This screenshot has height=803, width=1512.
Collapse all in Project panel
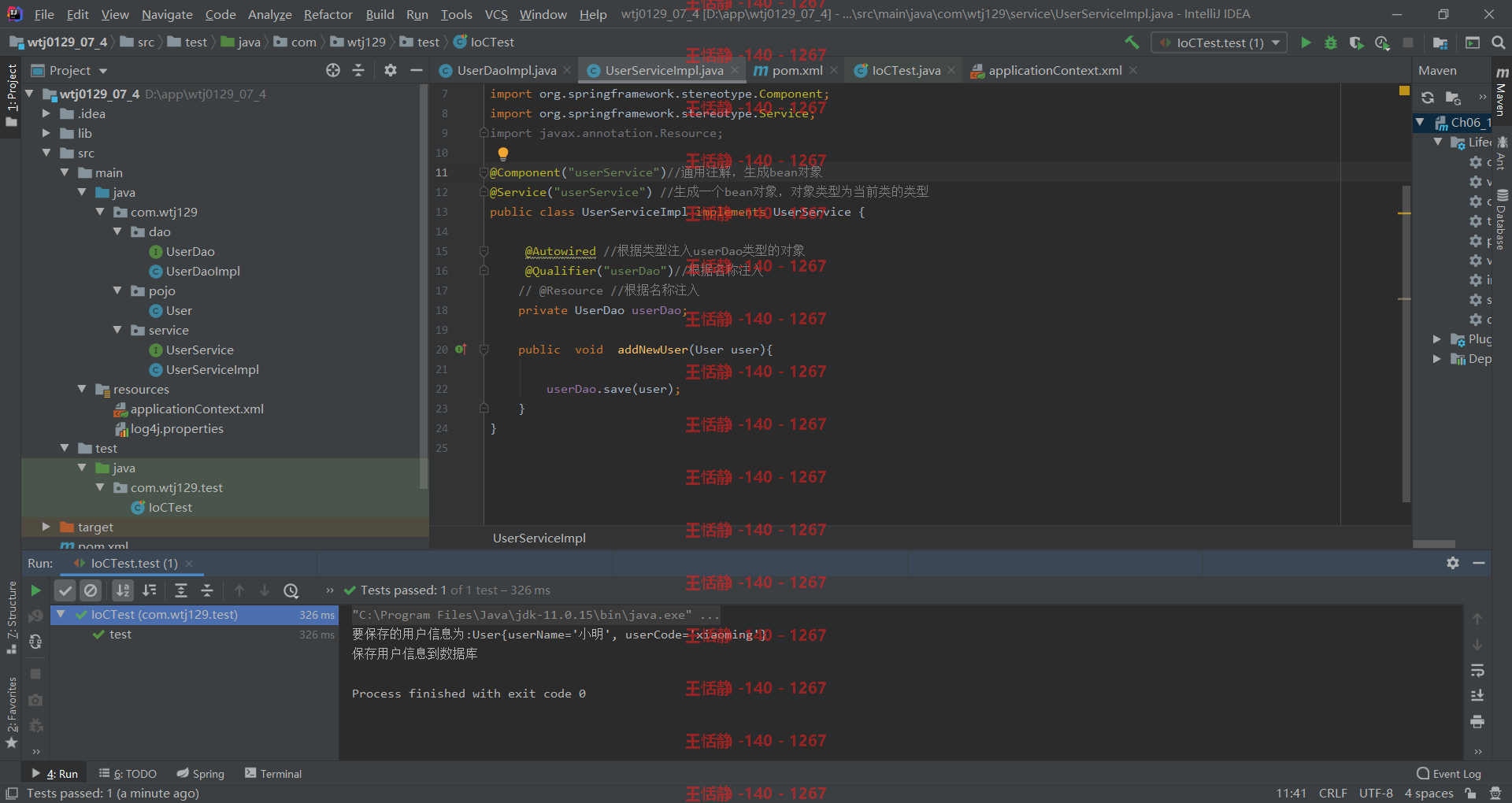[x=358, y=70]
